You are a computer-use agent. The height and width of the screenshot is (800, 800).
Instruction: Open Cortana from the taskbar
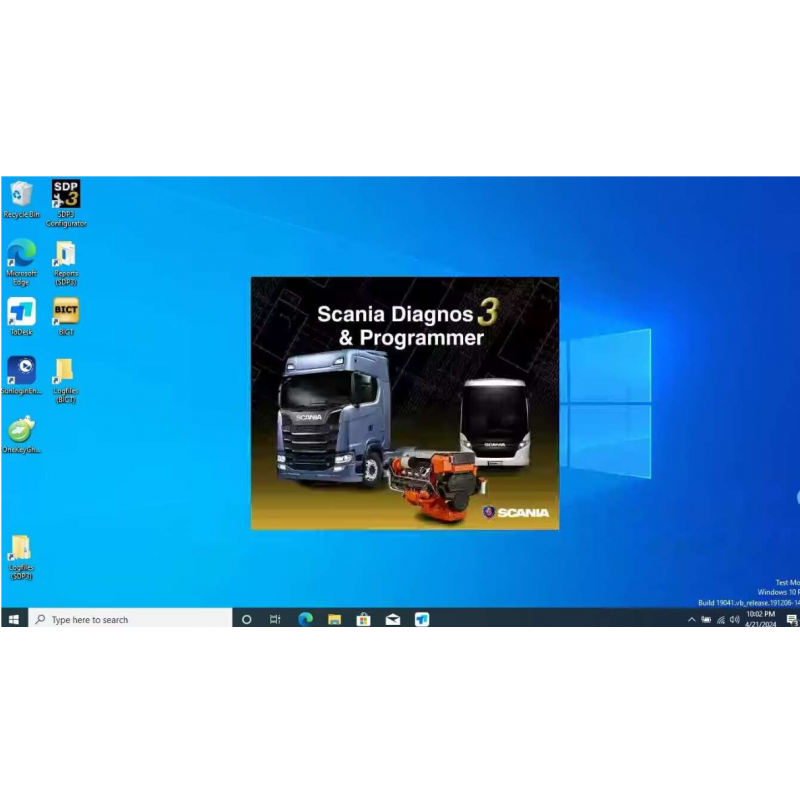[247, 620]
